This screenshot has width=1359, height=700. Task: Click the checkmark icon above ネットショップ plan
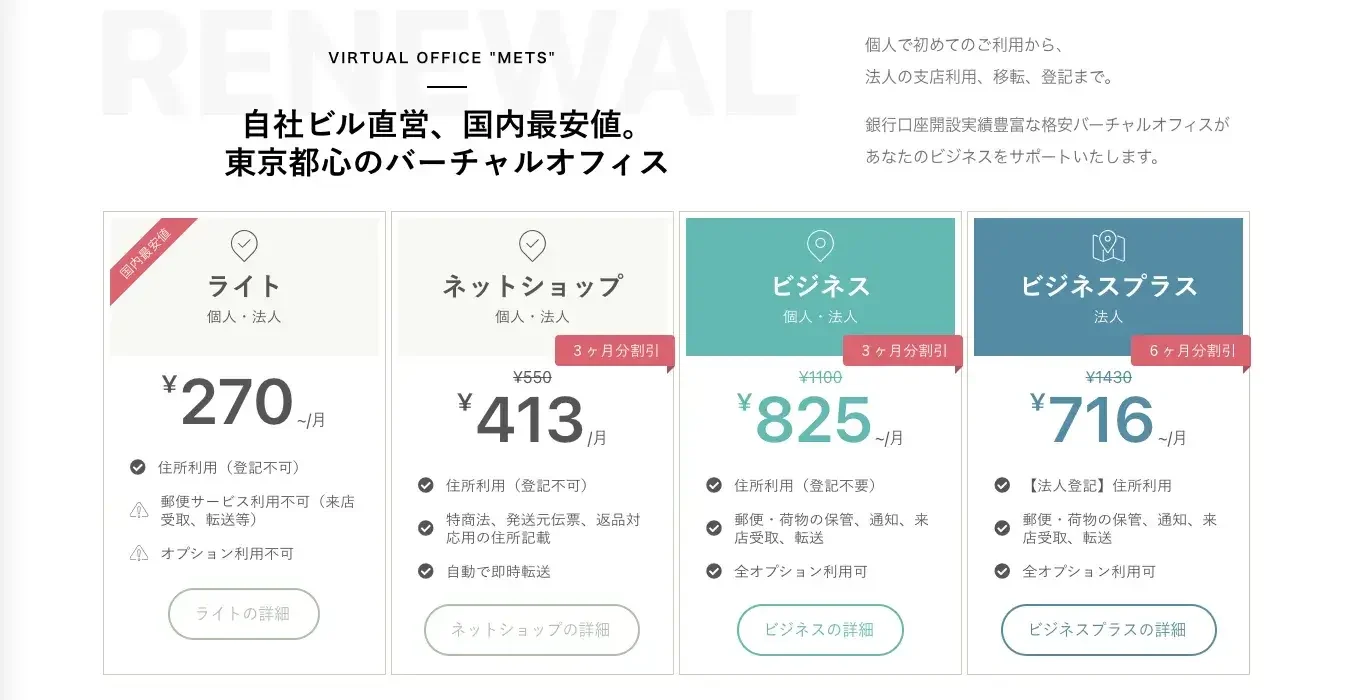pos(532,244)
